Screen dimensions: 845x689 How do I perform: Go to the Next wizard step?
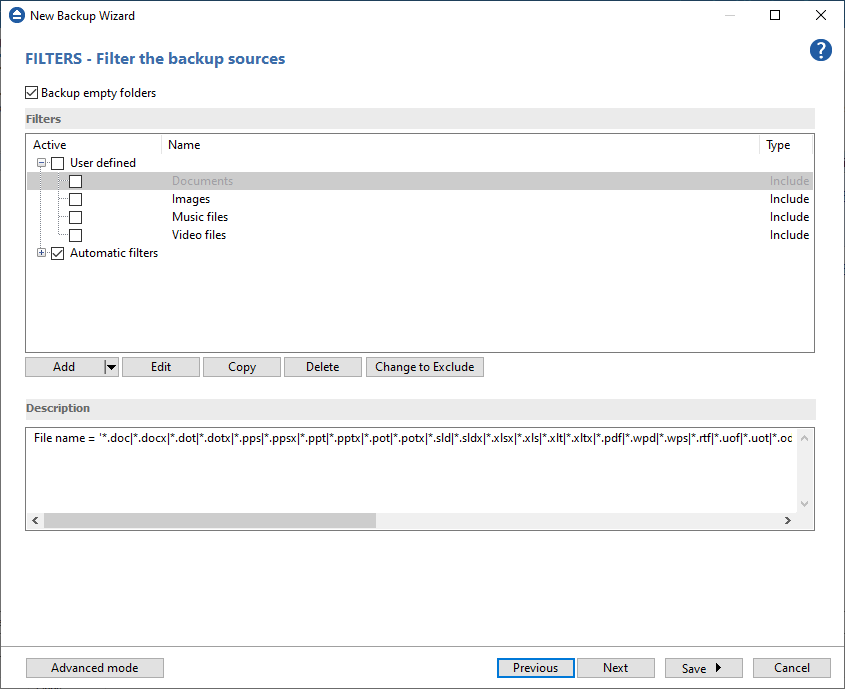pos(615,668)
